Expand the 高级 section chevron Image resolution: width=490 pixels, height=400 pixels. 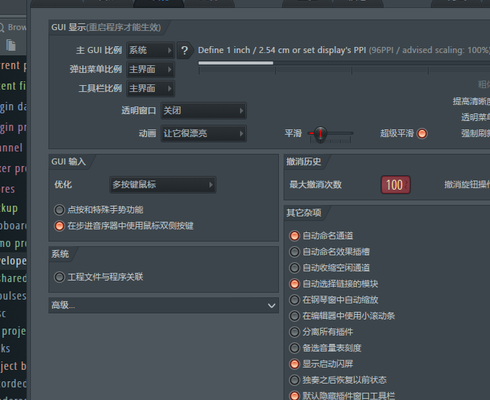(271, 305)
